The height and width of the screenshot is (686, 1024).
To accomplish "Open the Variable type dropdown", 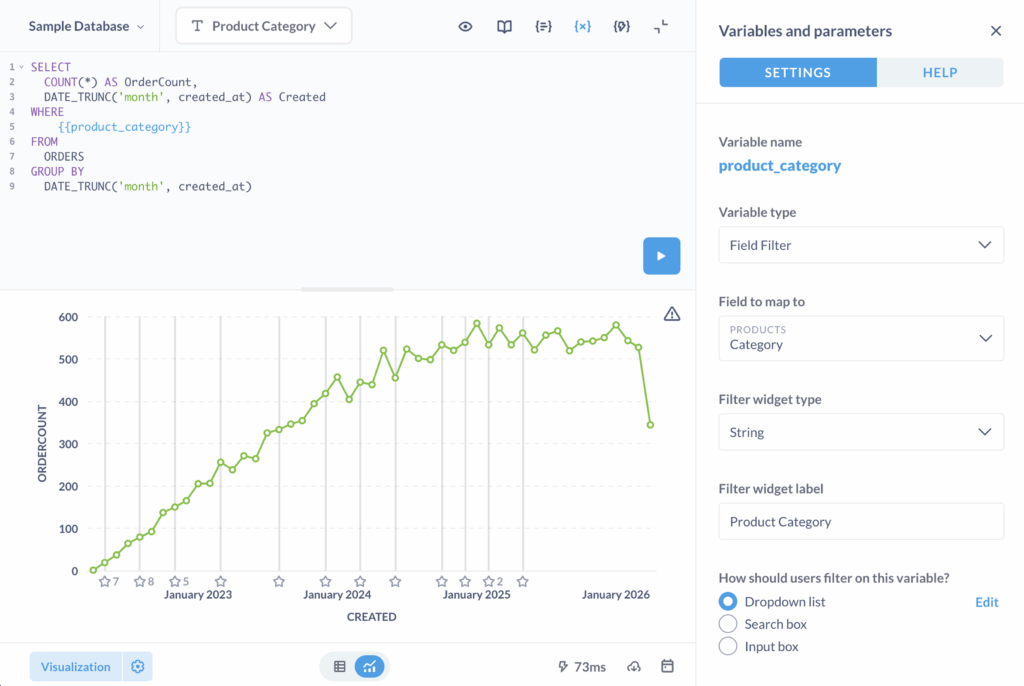I will tap(861, 245).
